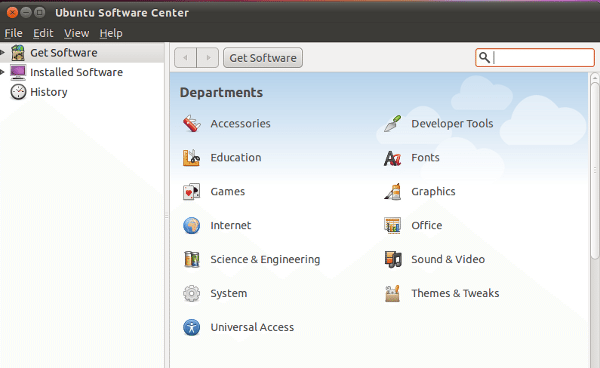Select the Developer Tools trowel icon
Image resolution: width=600 pixels, height=368 pixels.
coord(393,124)
